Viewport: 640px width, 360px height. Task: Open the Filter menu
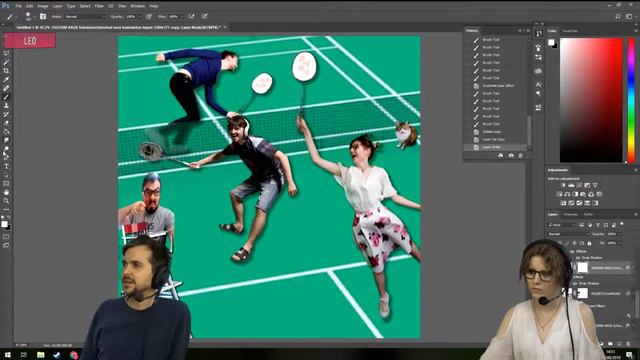pos(99,6)
